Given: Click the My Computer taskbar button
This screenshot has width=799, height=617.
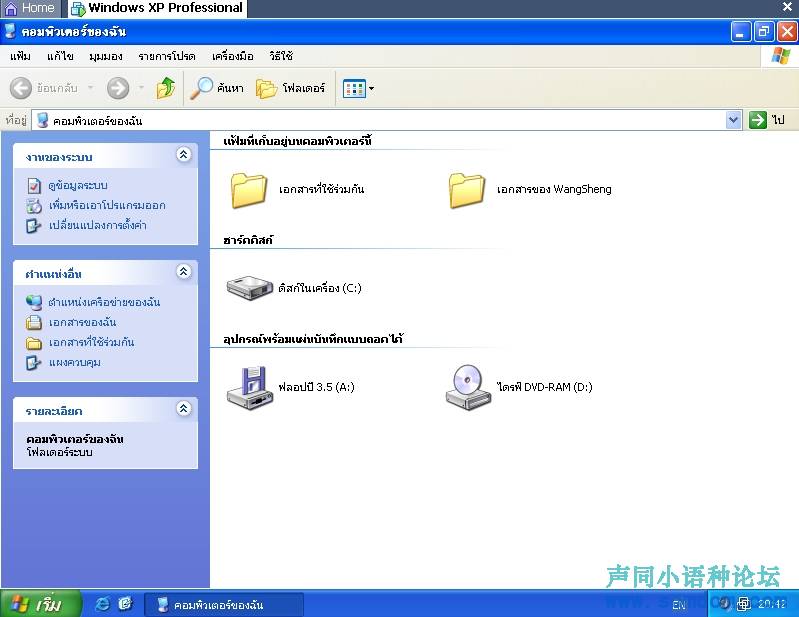Looking at the screenshot, I should pos(224,605).
